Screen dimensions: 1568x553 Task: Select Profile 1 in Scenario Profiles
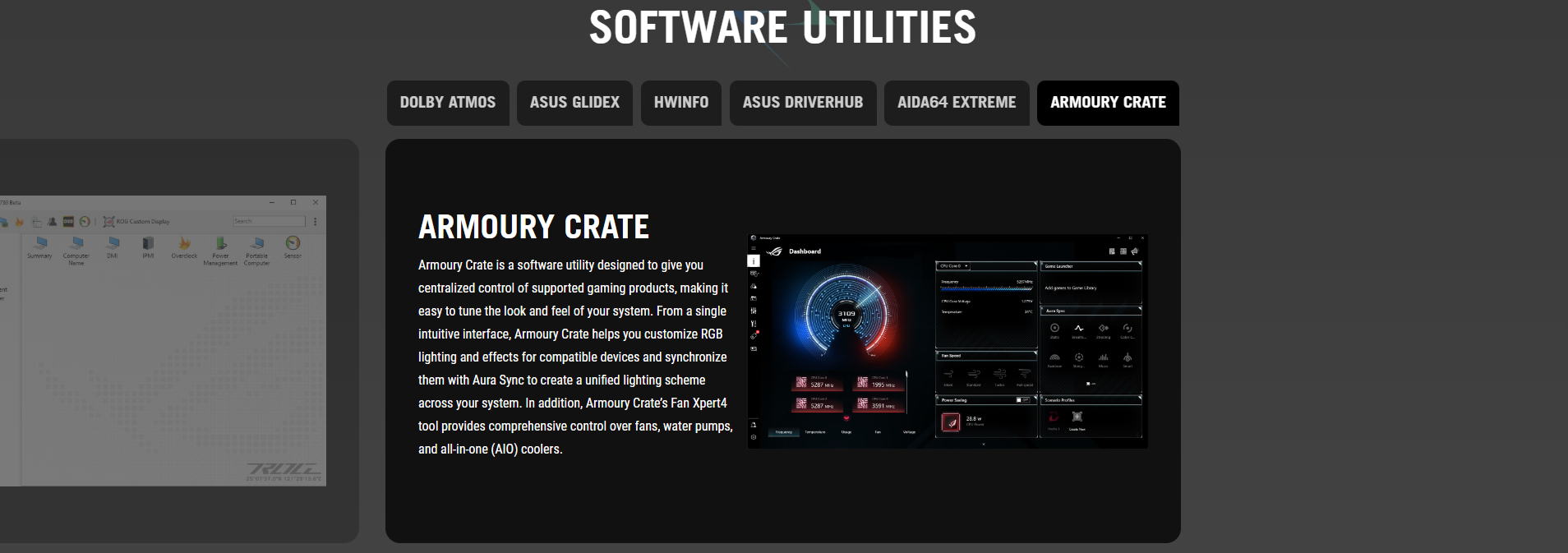pos(1054,420)
